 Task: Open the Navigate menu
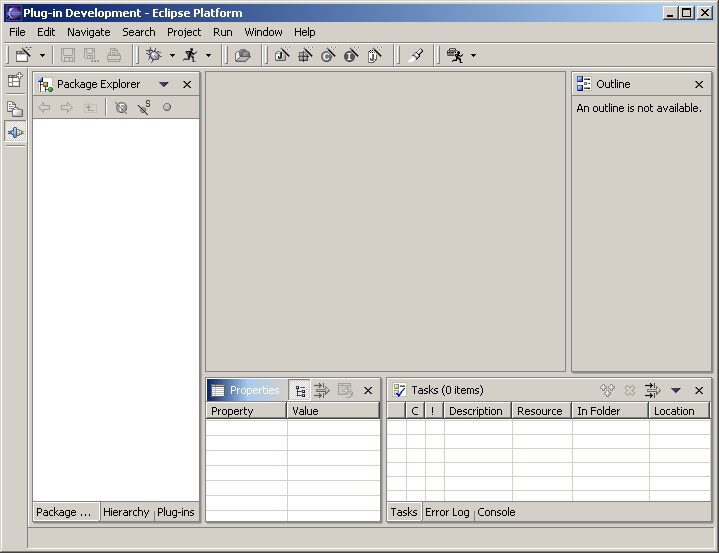click(x=88, y=32)
